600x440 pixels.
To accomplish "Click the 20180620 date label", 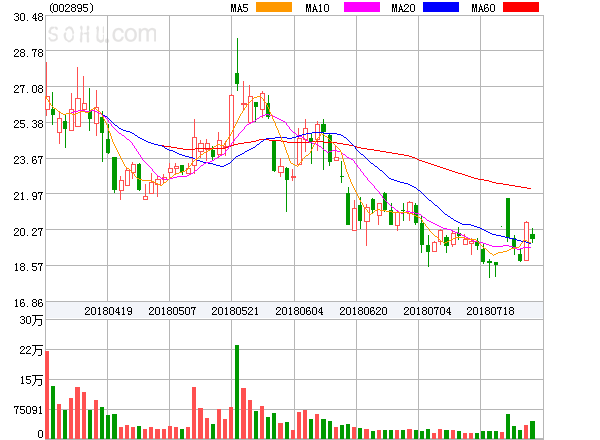I will [363, 311].
